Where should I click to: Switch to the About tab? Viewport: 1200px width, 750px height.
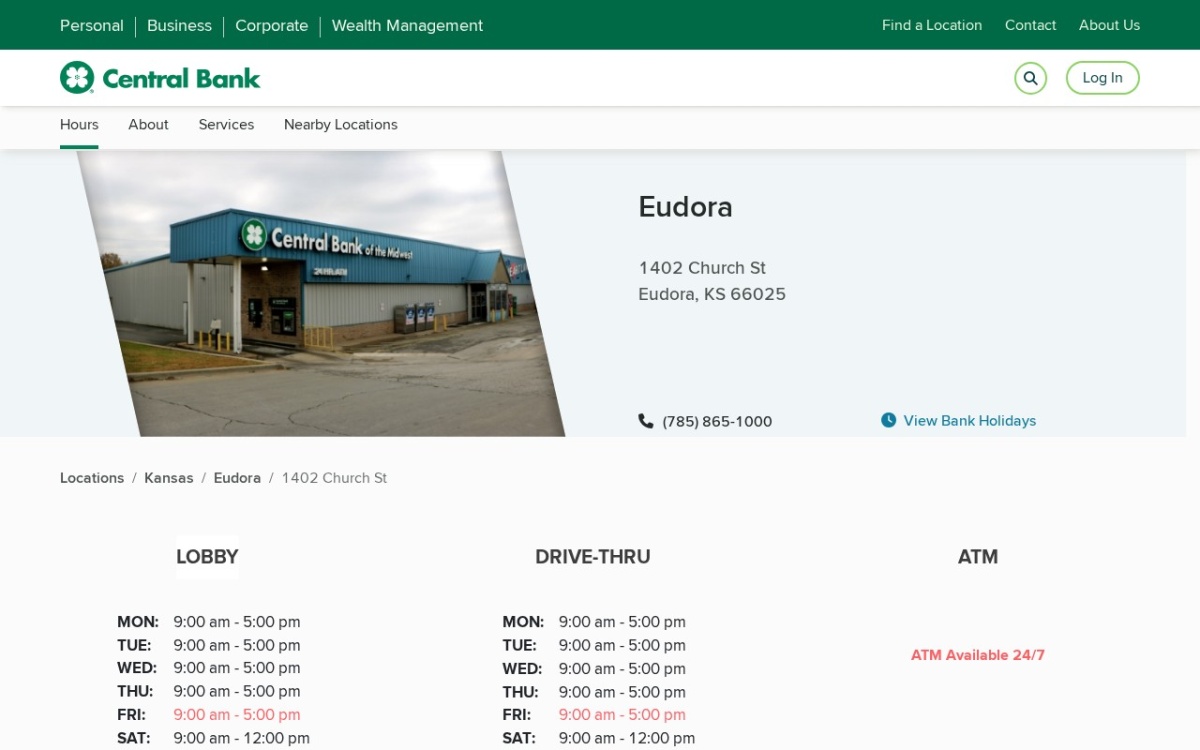pyautogui.click(x=148, y=125)
